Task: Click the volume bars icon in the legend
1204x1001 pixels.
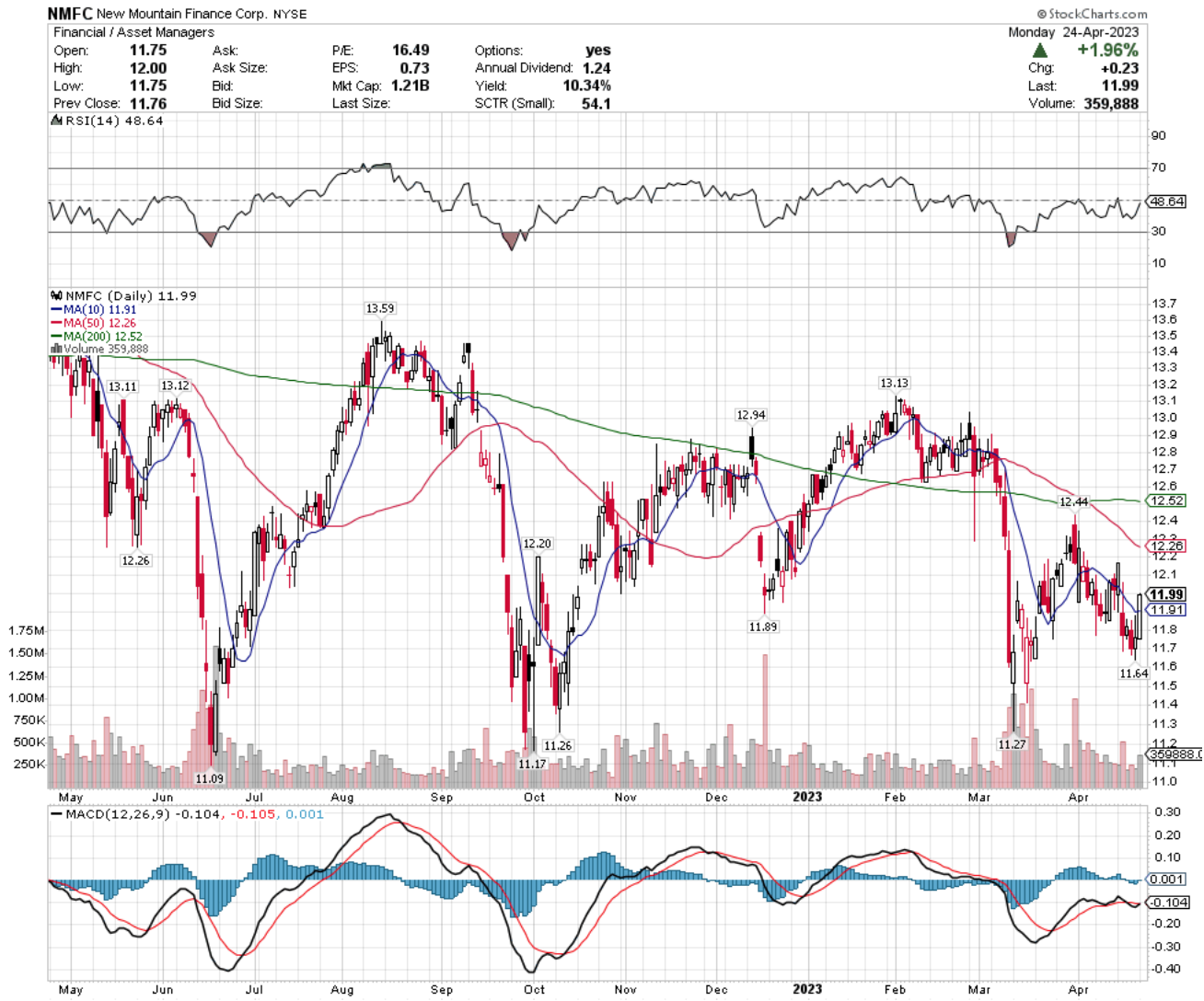Action: tap(56, 350)
